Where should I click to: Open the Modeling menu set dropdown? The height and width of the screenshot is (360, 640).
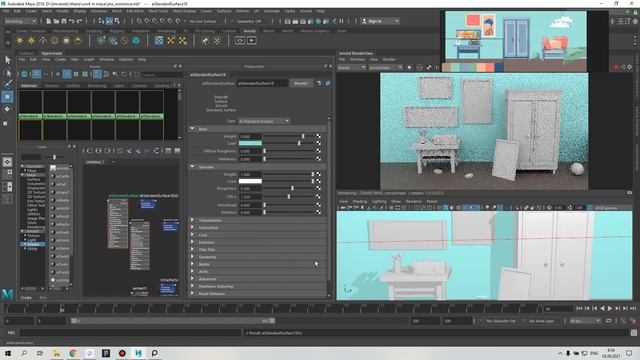[20, 21]
